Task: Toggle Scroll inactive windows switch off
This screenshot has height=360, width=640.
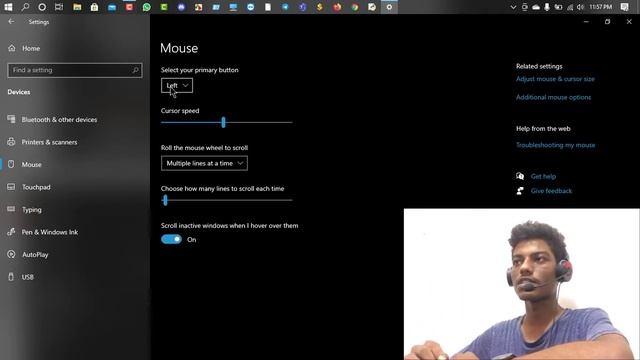Action: (171, 239)
